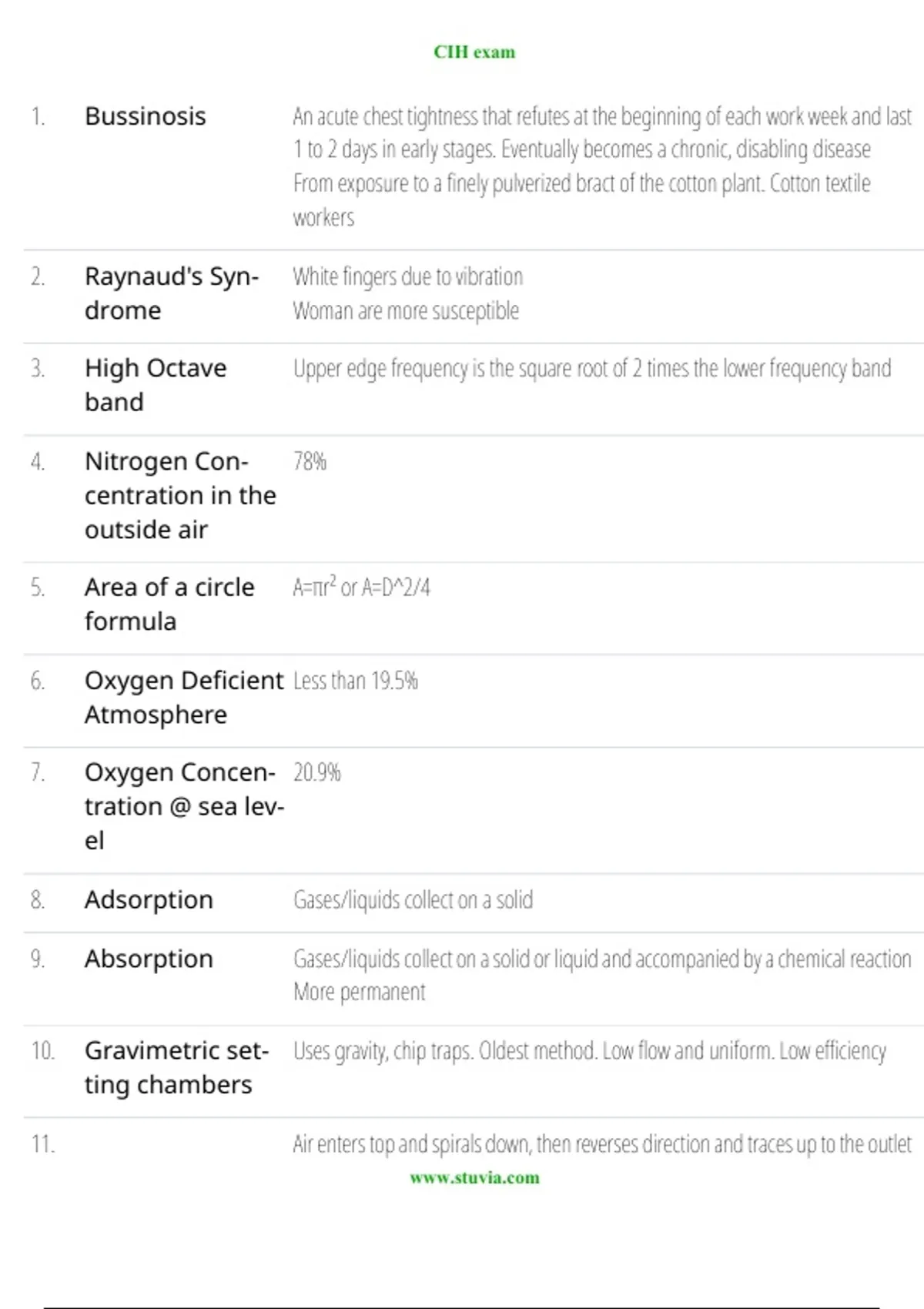Image resolution: width=924 pixels, height=1309 pixels.
Task: Click the Air enters top and spirals definition
Action: coord(602,1144)
